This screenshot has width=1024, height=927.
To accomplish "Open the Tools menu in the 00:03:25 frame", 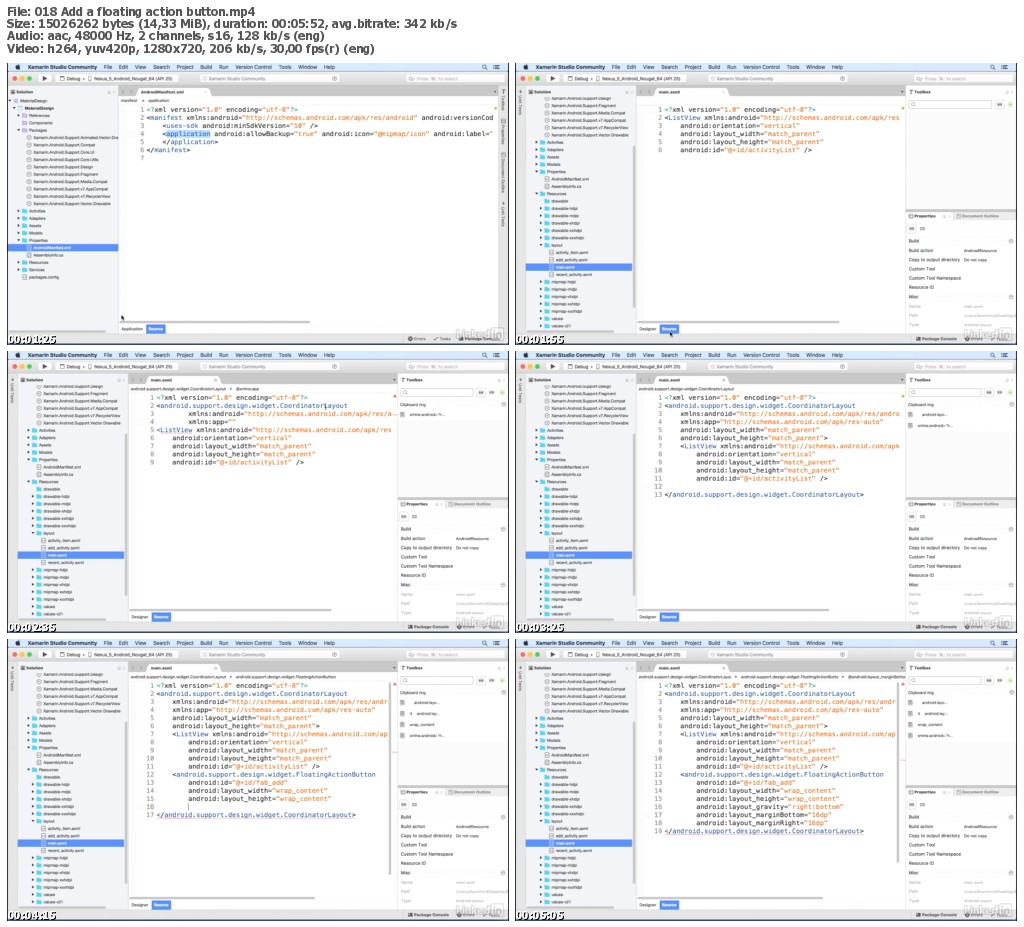I will click(793, 355).
